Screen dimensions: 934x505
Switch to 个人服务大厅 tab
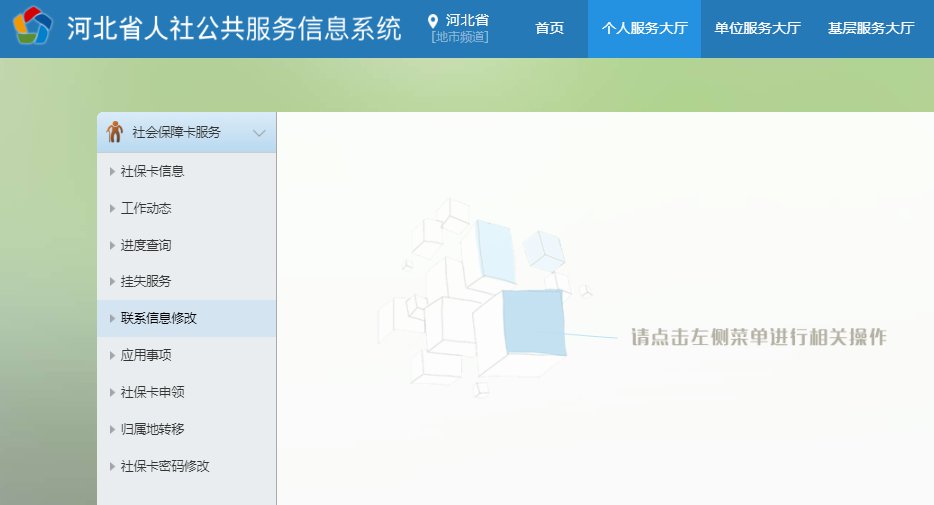[x=645, y=28]
